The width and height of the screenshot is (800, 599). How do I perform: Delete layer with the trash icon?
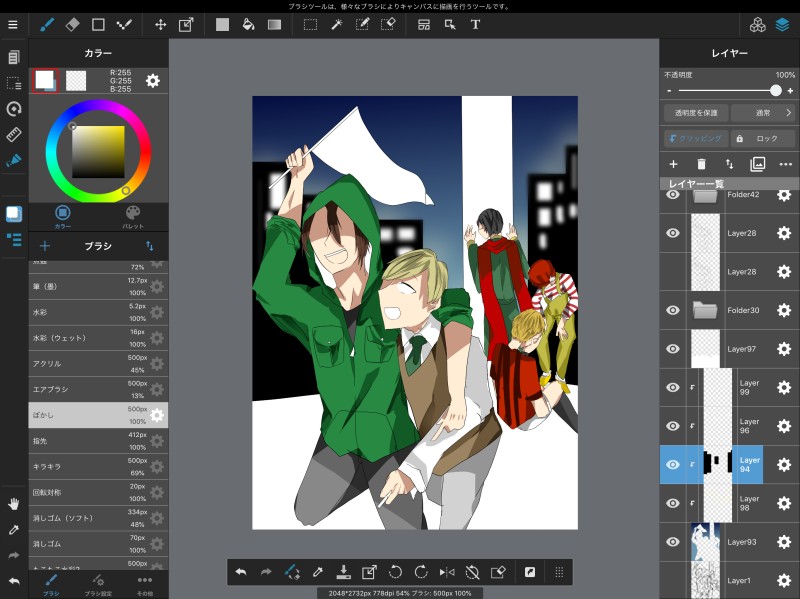pos(701,164)
